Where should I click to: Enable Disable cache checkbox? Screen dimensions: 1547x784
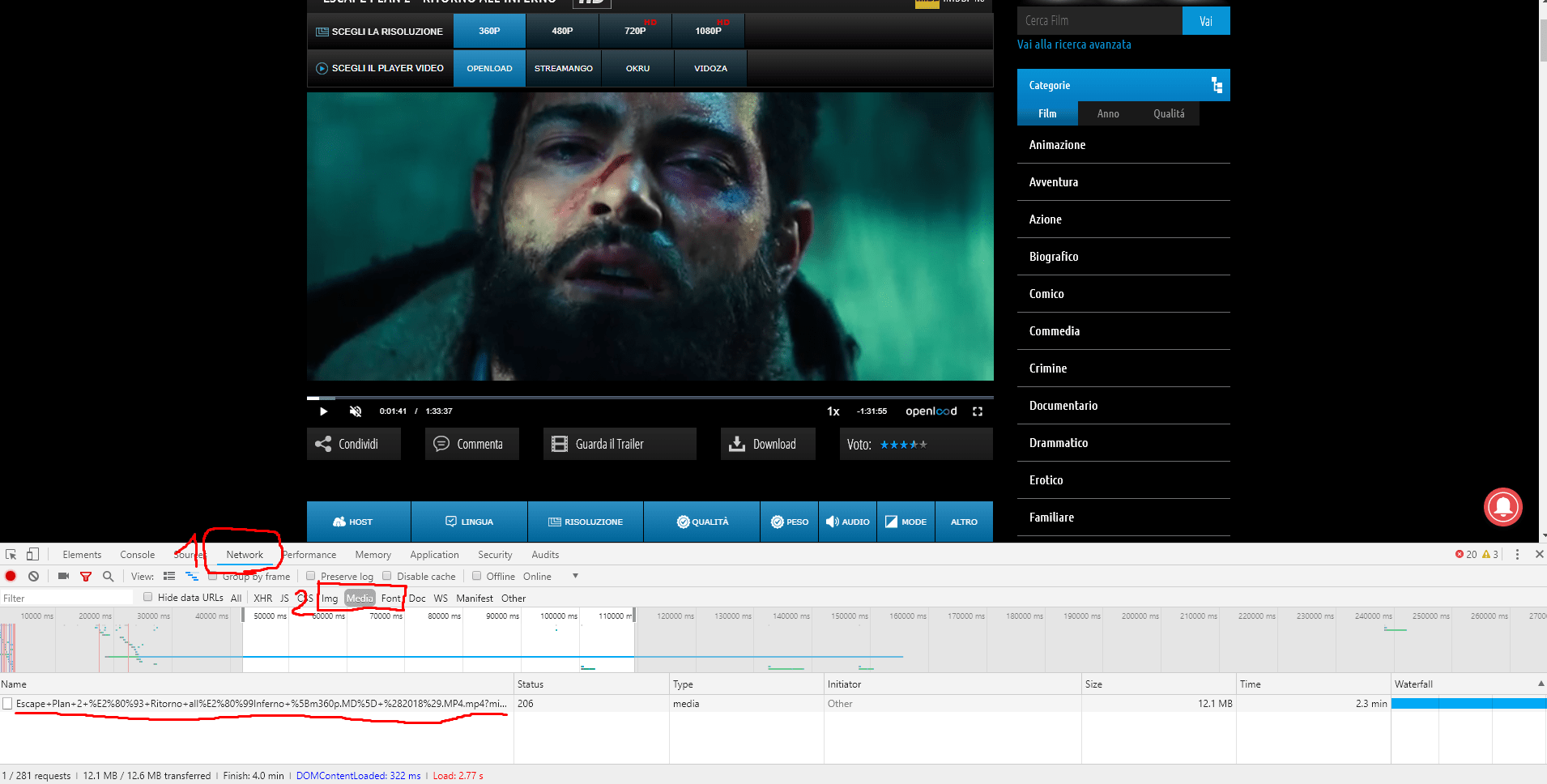386,576
